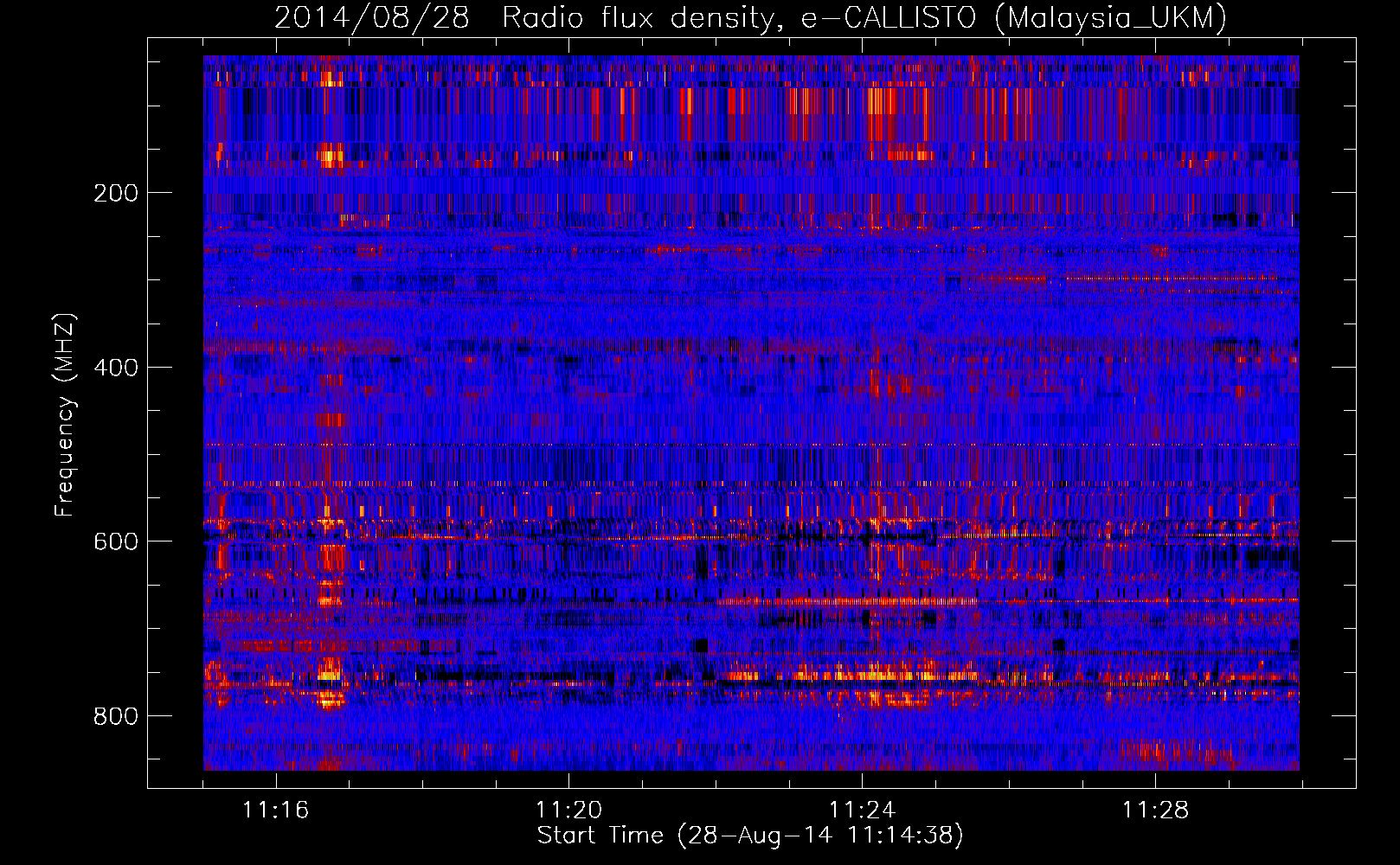This screenshot has height=865, width=1400.
Task: Click the 11:16 time tick label
Action: coord(276,811)
